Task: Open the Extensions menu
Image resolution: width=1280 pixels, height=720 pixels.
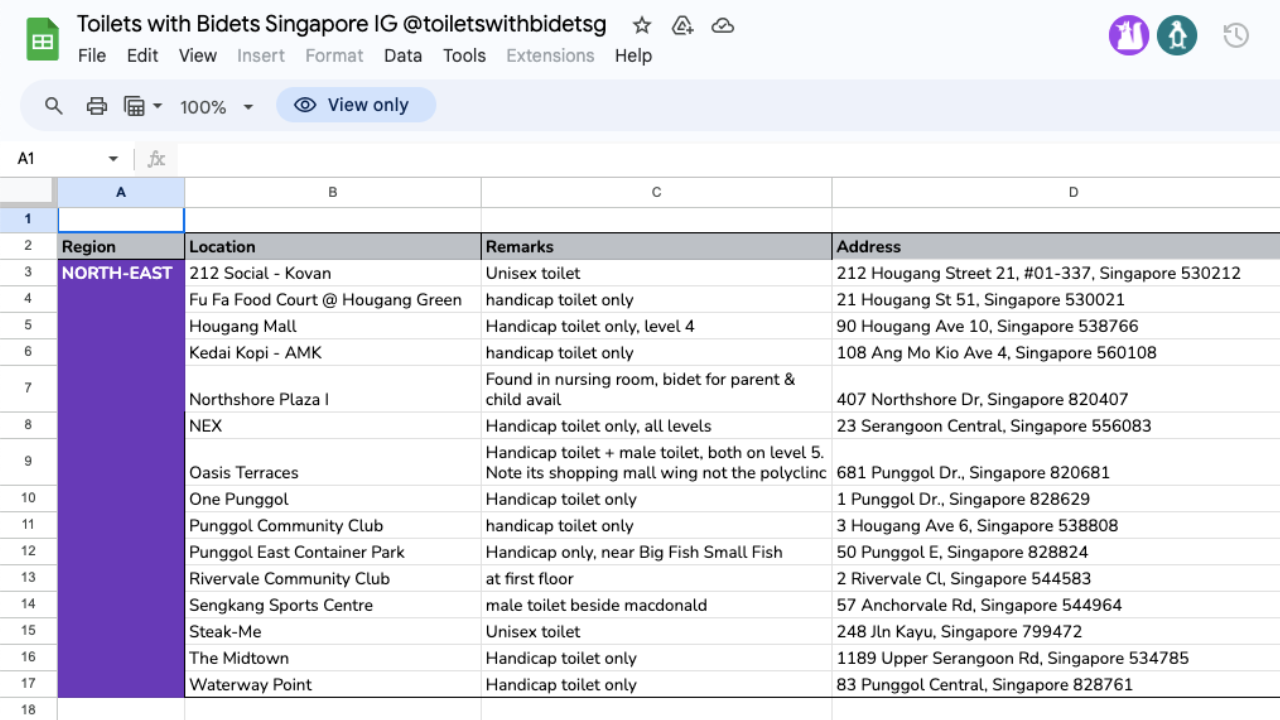Action: [x=550, y=56]
